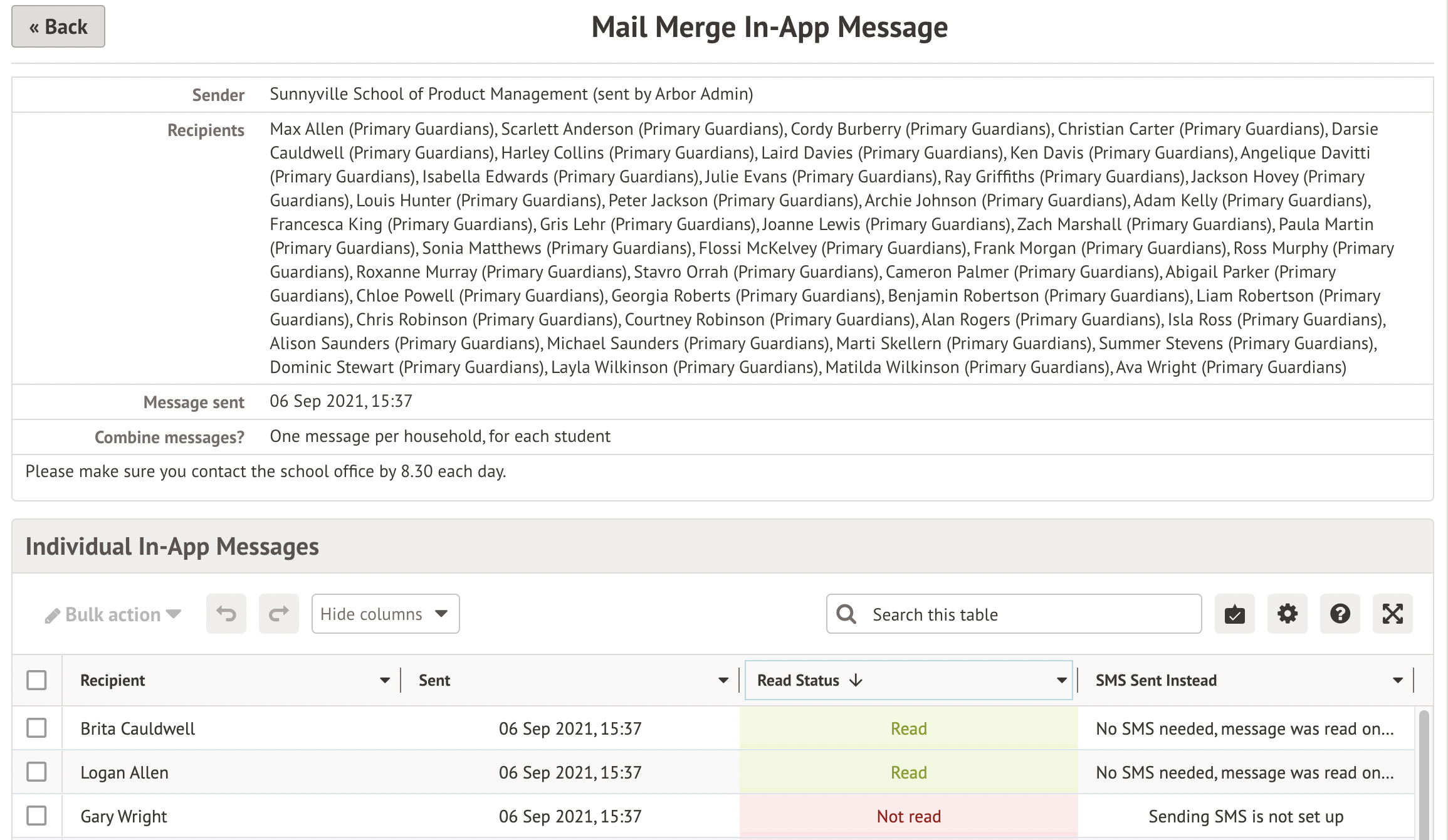Click into Search this table field

pos(1028,614)
